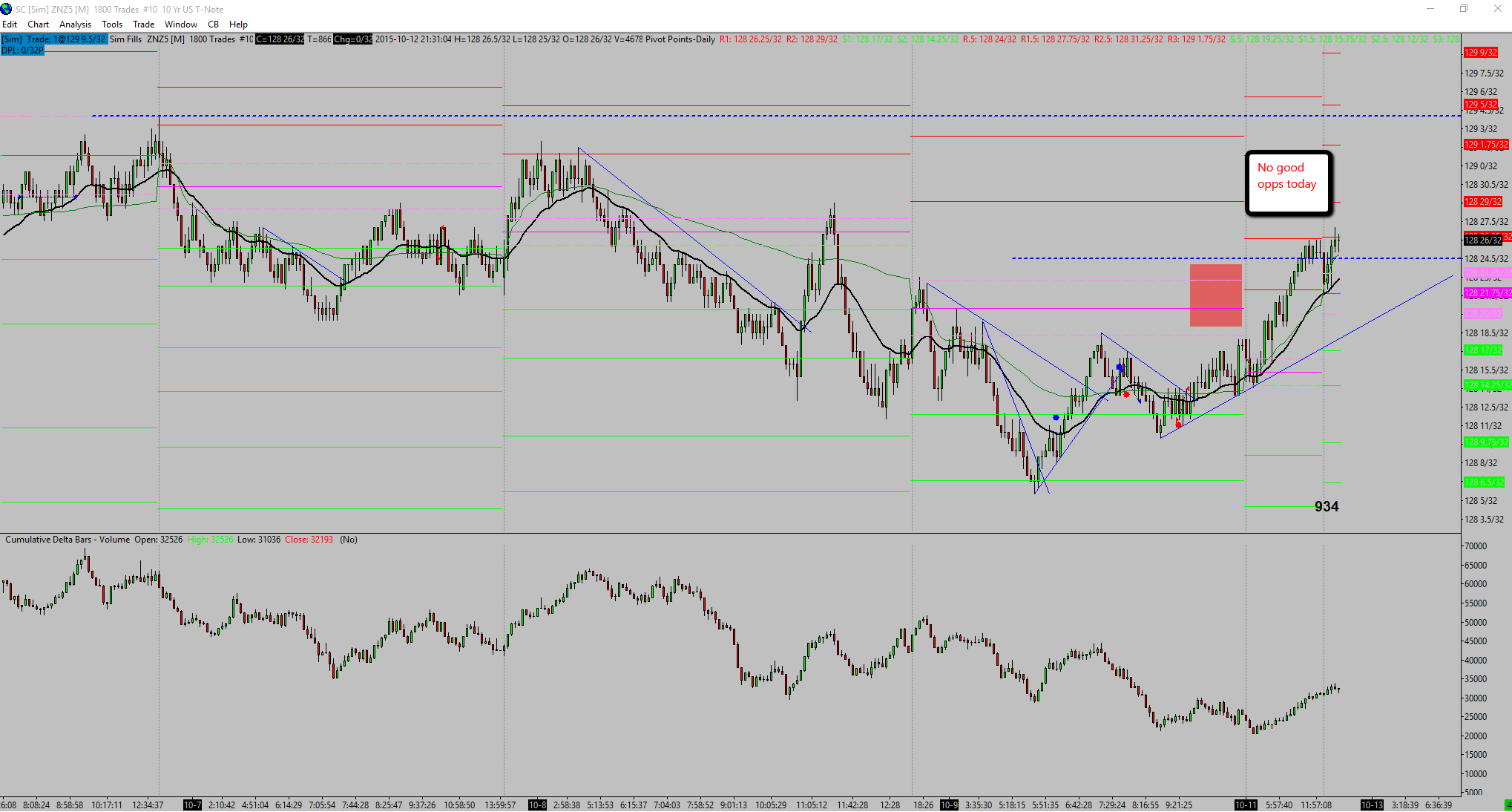Click the Sierra Chart globe icon in title bar
Screen dimensions: 1512x812
coord(7,9)
